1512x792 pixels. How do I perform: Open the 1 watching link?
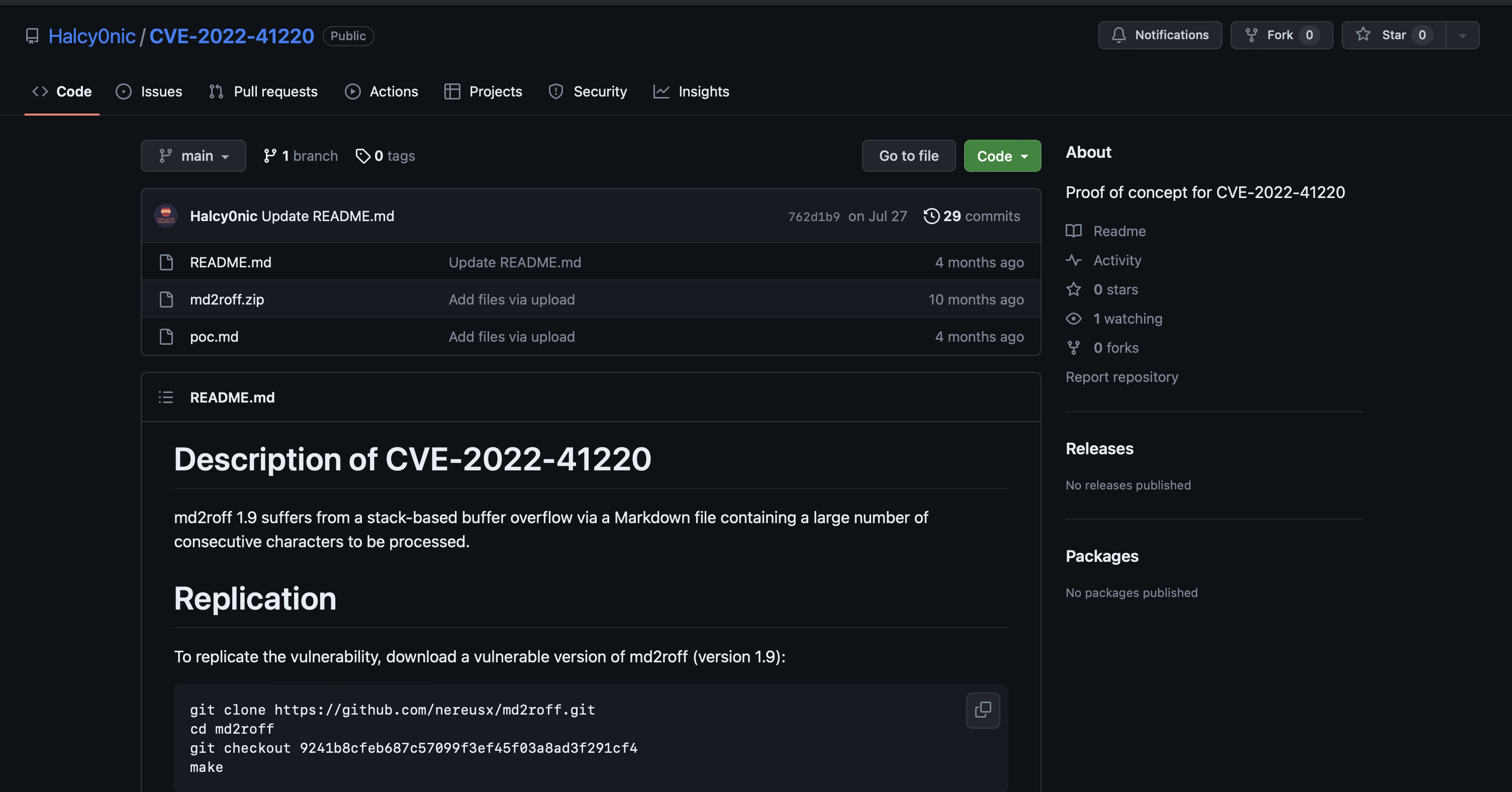[1127, 319]
